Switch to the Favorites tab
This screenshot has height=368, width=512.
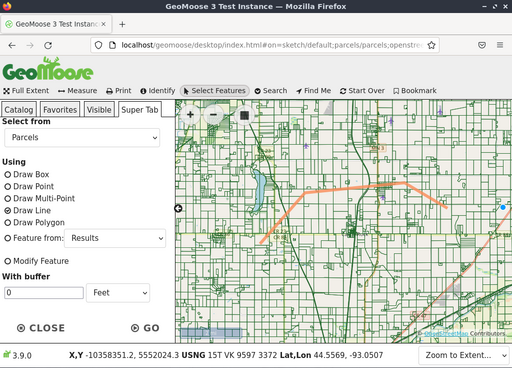click(x=60, y=110)
